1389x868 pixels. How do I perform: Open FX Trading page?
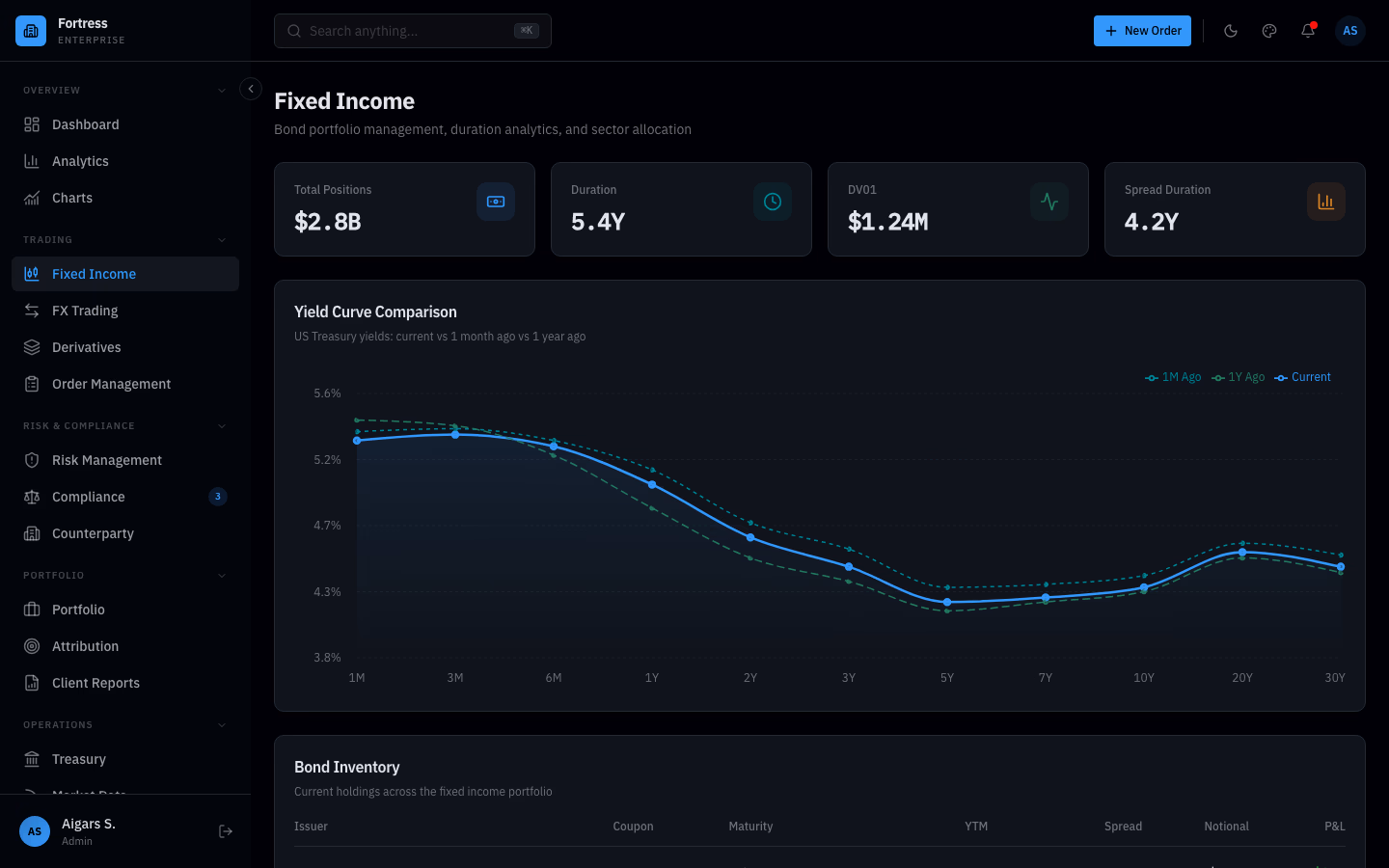click(x=125, y=311)
